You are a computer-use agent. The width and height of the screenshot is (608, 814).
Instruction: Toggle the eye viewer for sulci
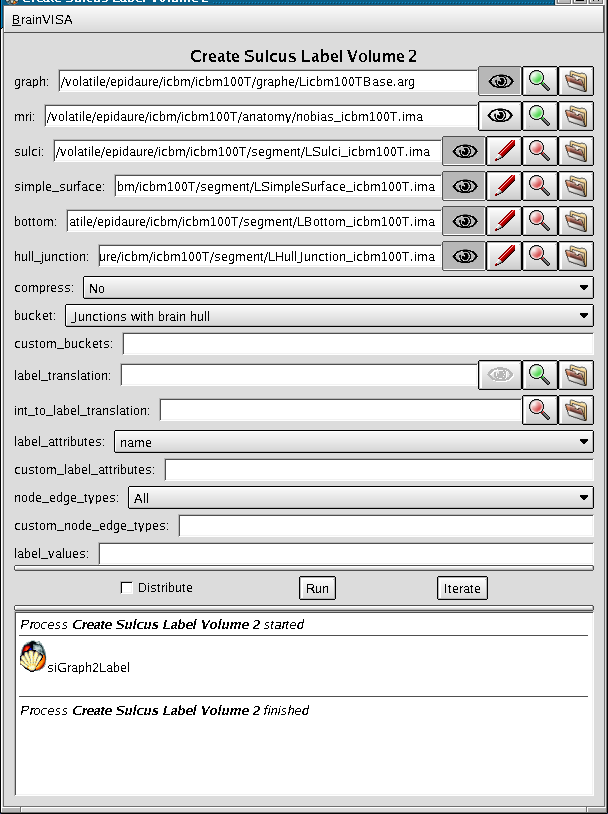click(464, 152)
